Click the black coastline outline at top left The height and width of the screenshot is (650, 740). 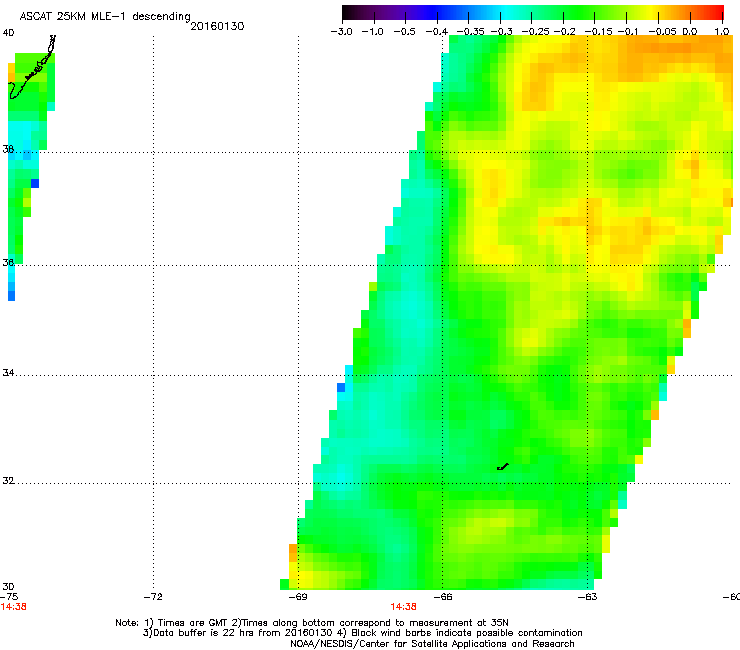(x=32, y=67)
